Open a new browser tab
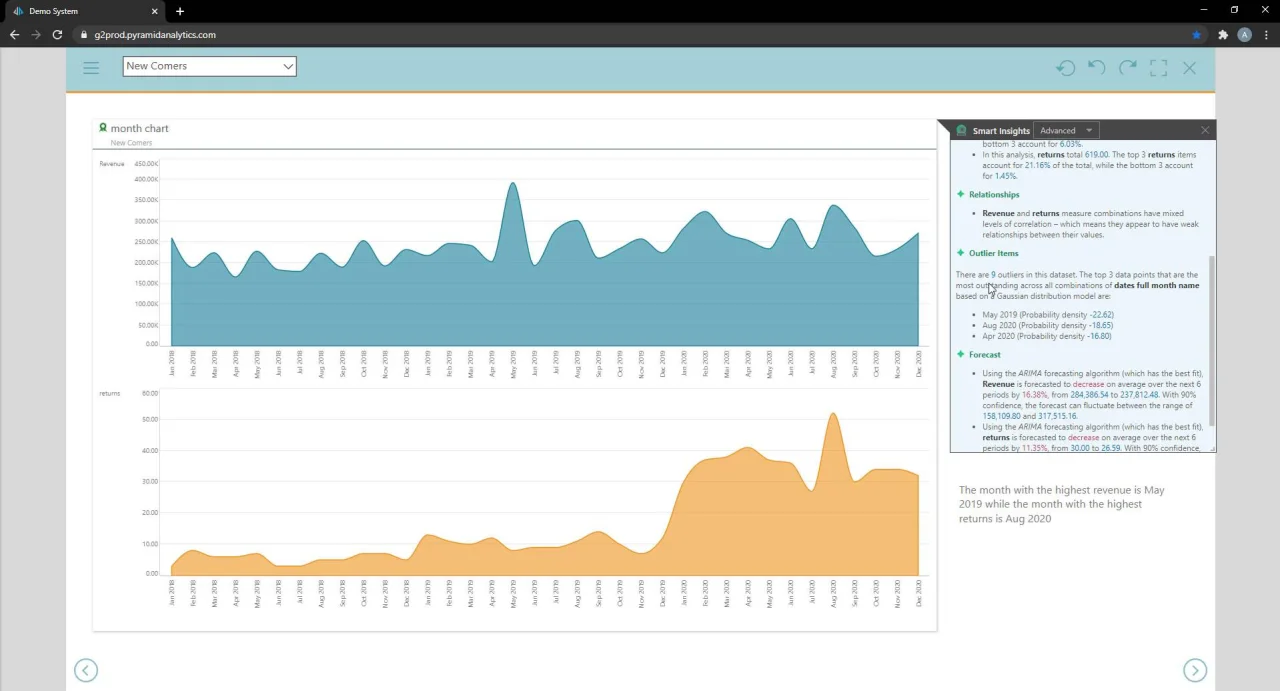This screenshot has height=691, width=1280. 180,11
